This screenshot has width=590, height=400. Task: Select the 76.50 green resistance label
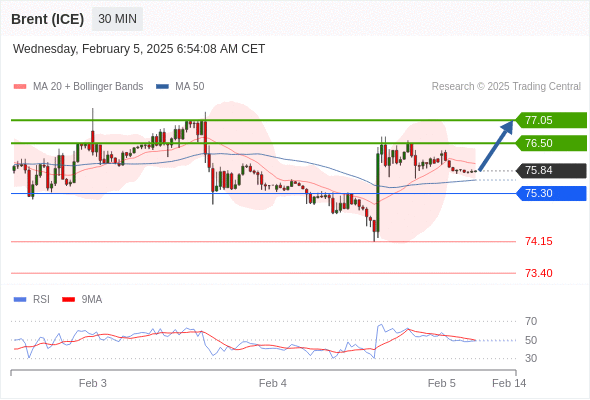pos(552,143)
